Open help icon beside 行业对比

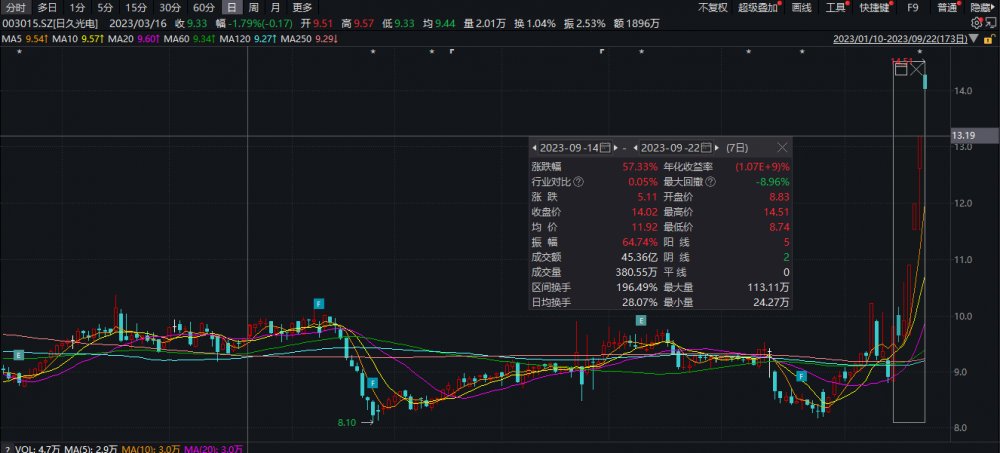tap(578, 182)
